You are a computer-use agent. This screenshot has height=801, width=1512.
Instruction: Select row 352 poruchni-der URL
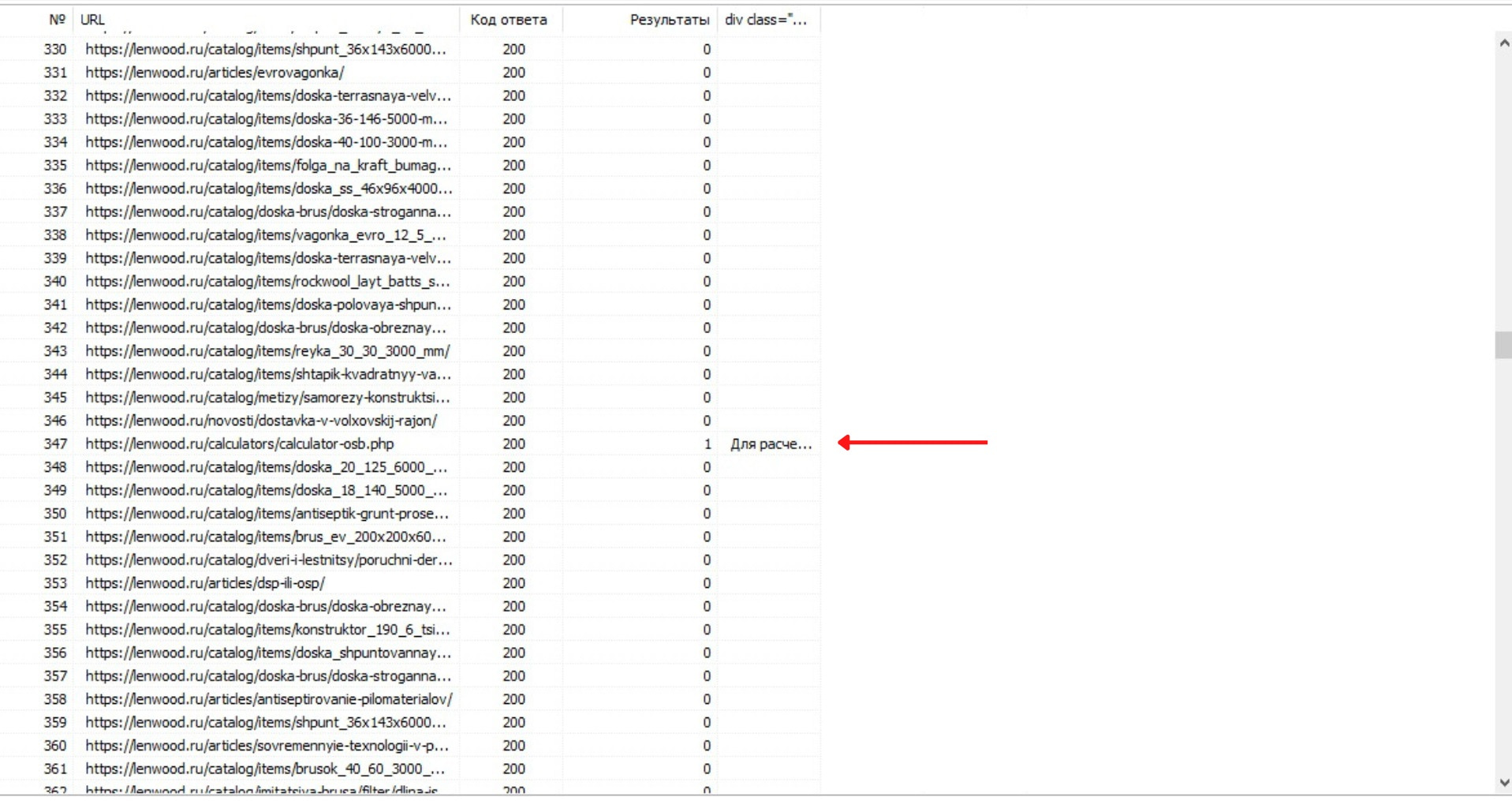pyautogui.click(x=269, y=560)
